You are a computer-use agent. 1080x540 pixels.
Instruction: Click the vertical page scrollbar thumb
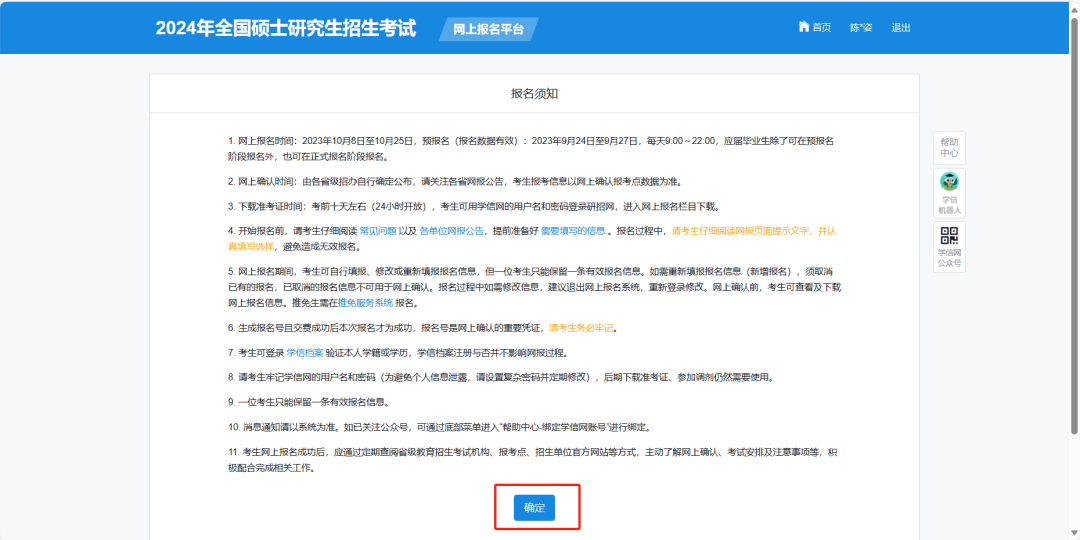1074,220
